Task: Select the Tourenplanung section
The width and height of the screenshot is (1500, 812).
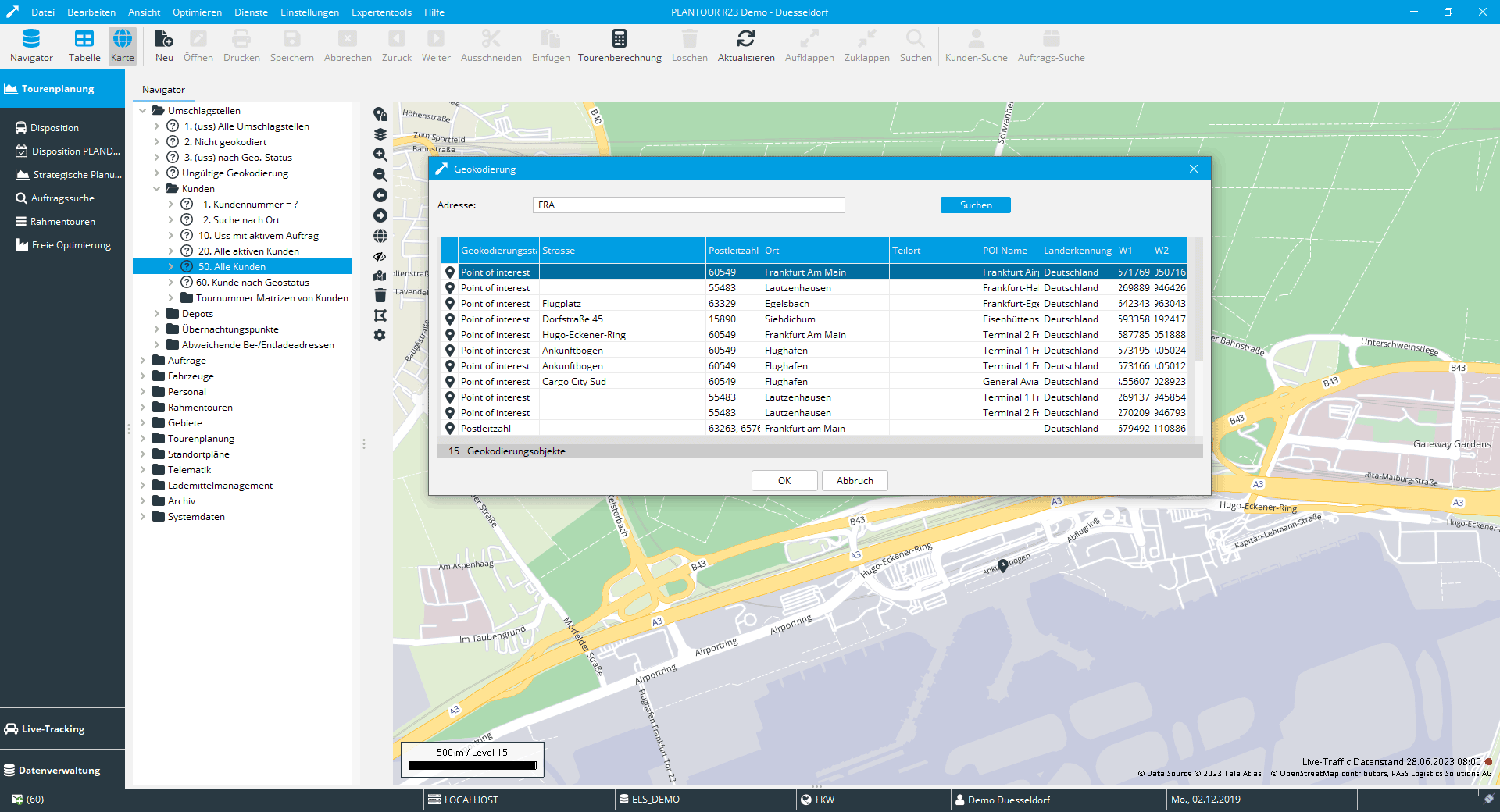Action: tap(62, 89)
